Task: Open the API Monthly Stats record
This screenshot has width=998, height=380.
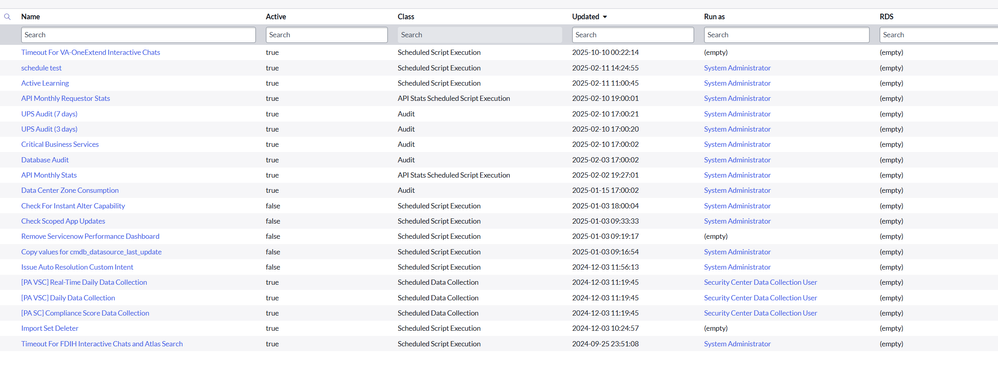Action: (x=49, y=175)
